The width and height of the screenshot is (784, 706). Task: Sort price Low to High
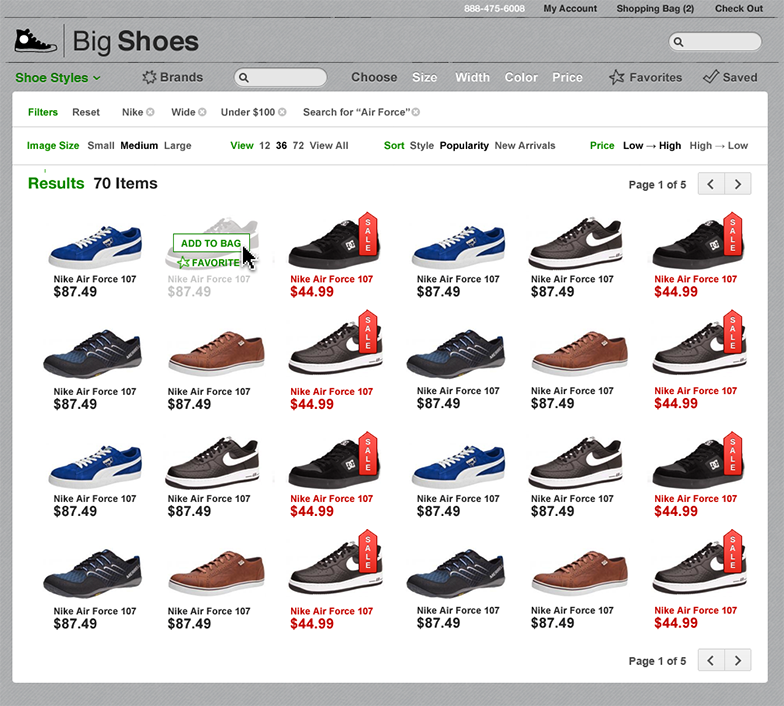(x=652, y=146)
